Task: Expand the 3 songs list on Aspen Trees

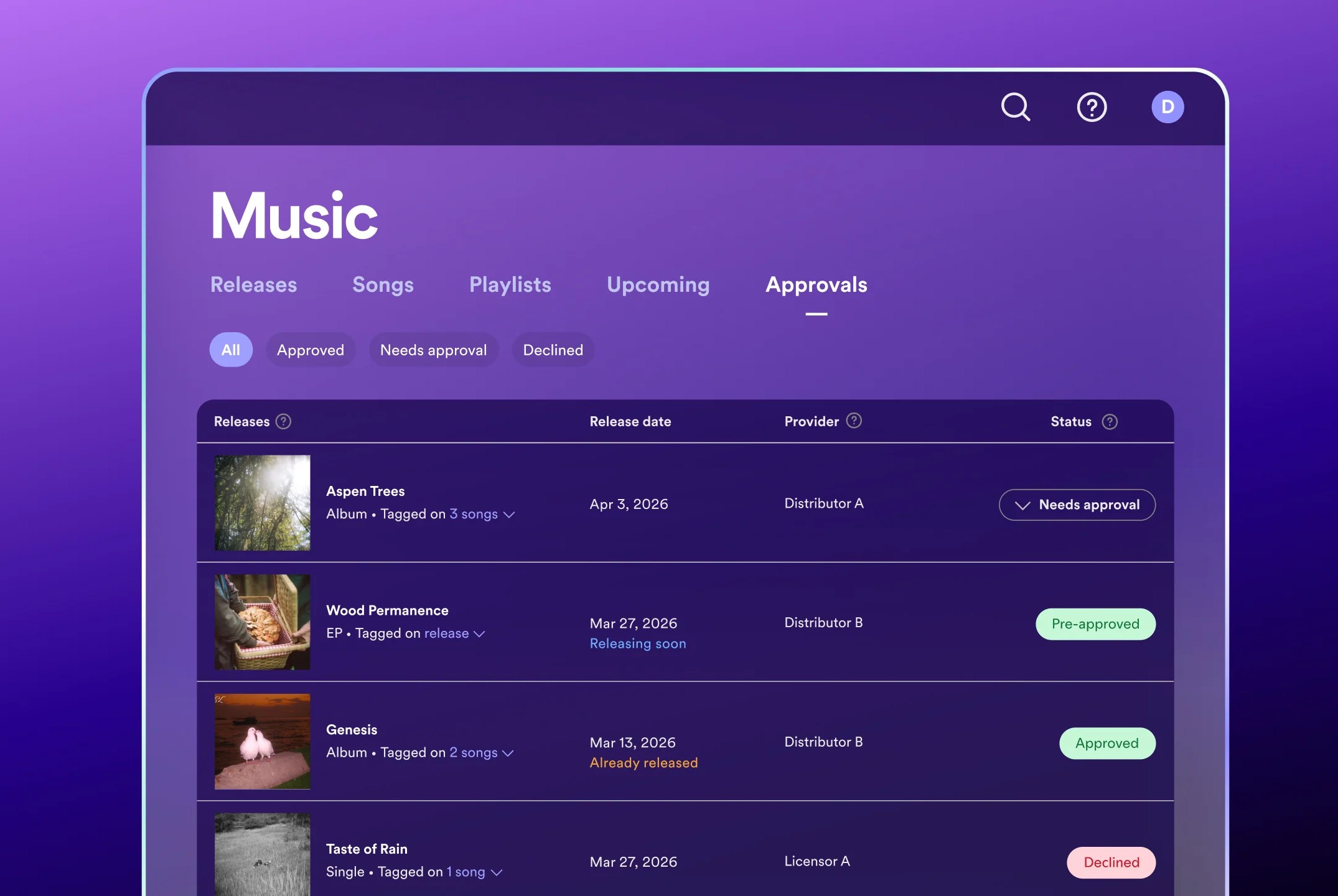Action: pyautogui.click(x=480, y=514)
